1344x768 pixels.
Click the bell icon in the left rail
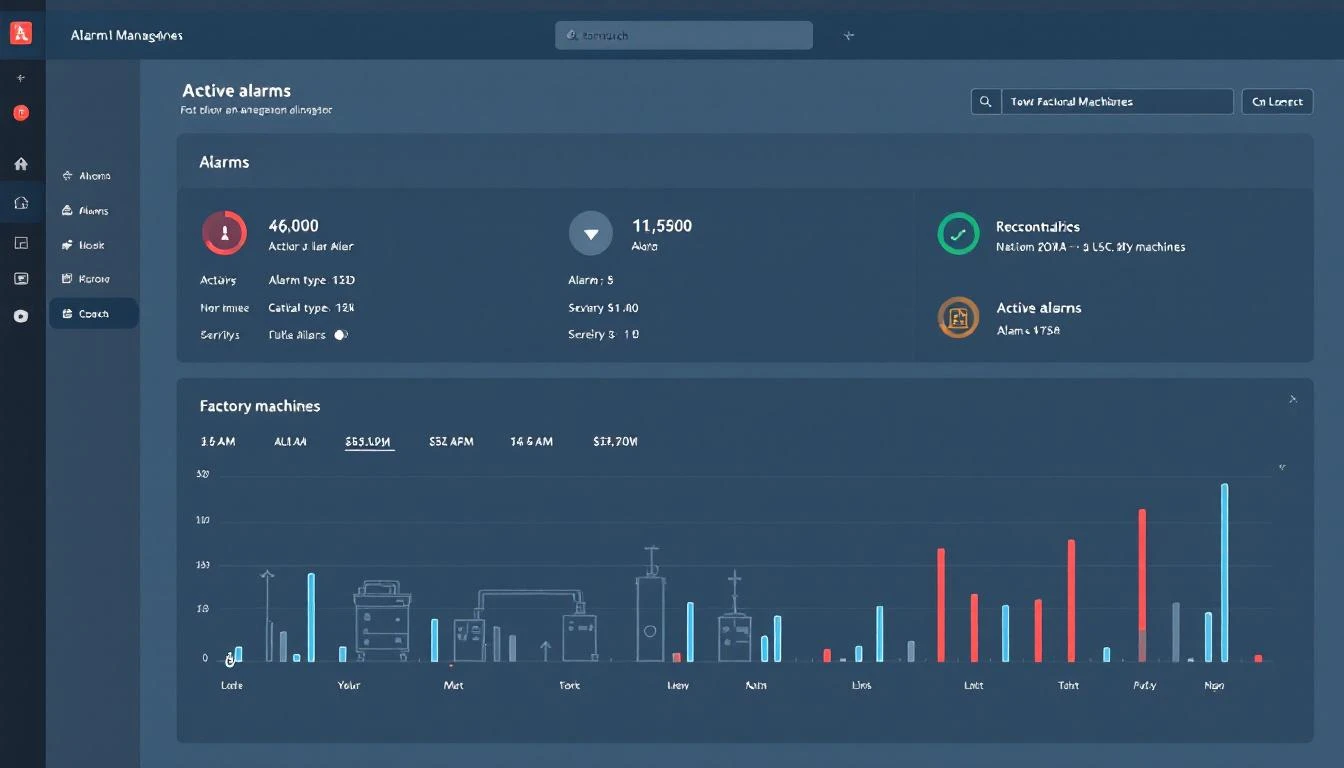[x=20, y=202]
